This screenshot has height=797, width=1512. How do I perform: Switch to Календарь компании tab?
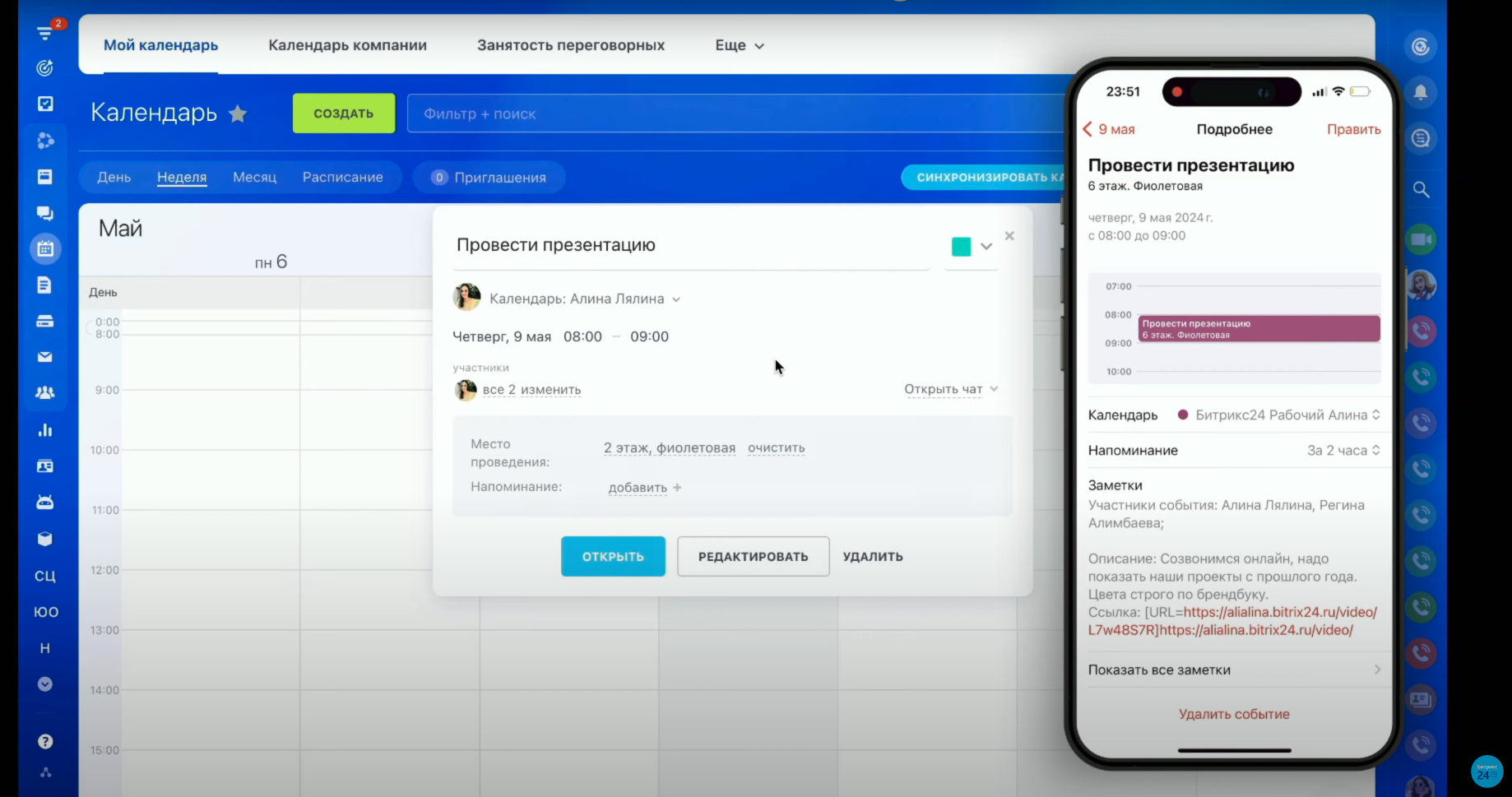click(x=347, y=45)
